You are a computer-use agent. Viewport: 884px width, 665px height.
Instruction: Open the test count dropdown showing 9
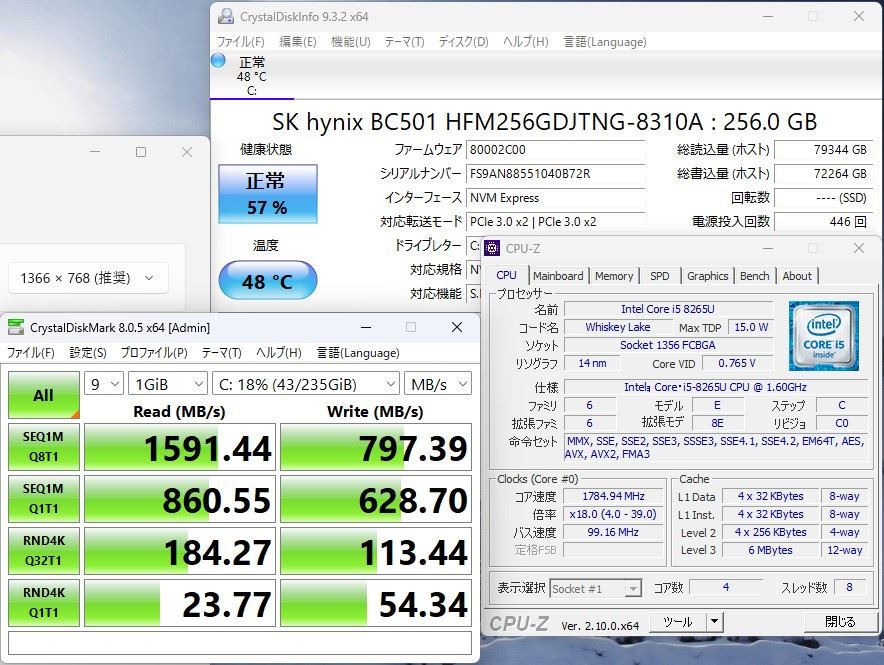104,384
